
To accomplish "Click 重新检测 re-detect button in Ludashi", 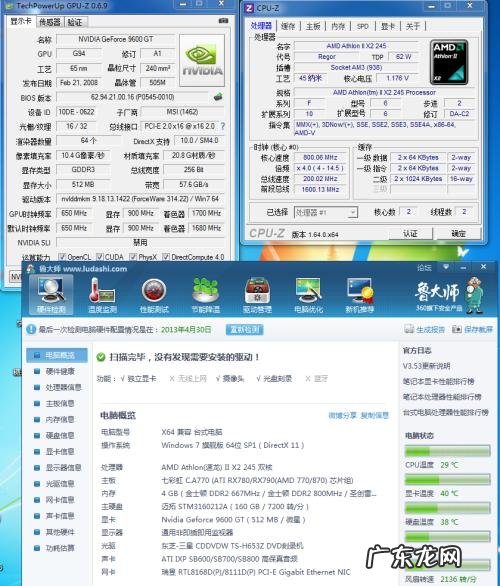I will tap(244, 329).
